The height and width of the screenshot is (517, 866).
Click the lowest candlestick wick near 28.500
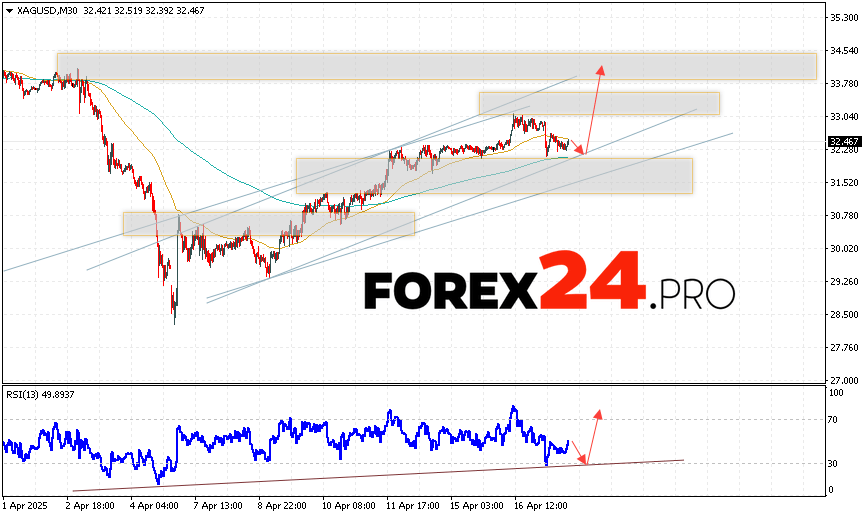pos(173,317)
